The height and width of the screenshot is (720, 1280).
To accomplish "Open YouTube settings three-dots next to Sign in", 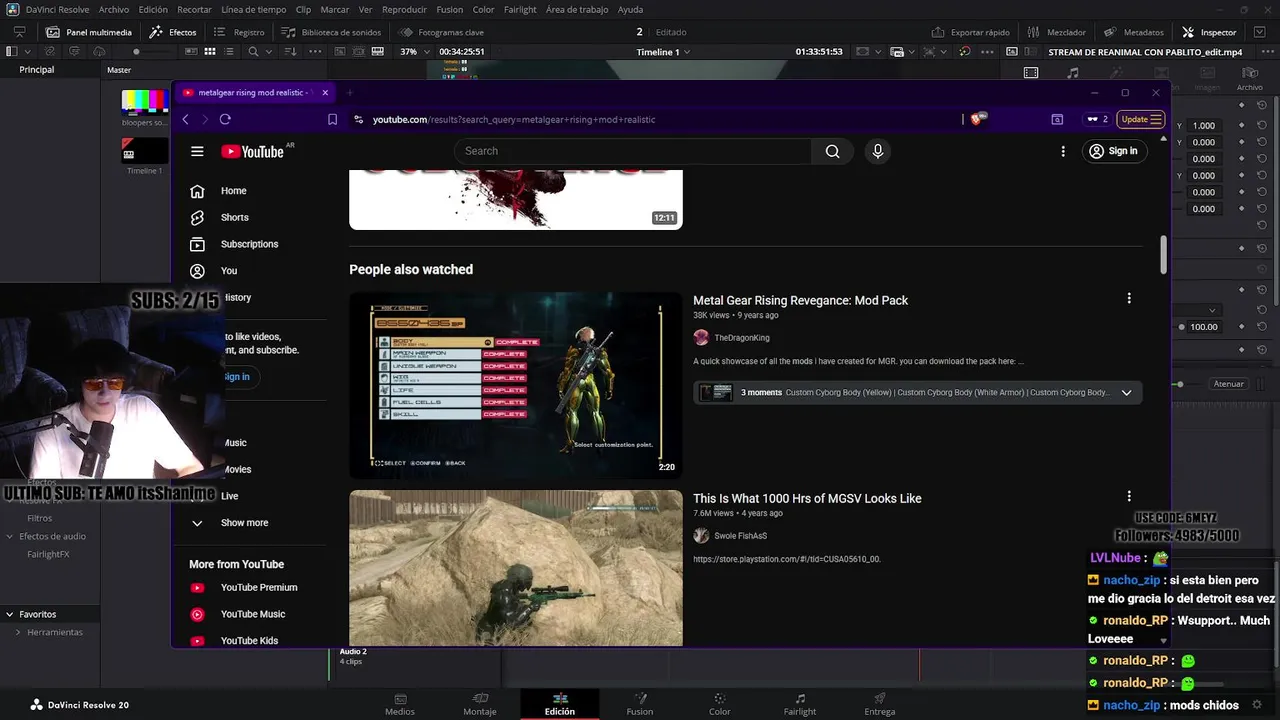I will 1063,151.
